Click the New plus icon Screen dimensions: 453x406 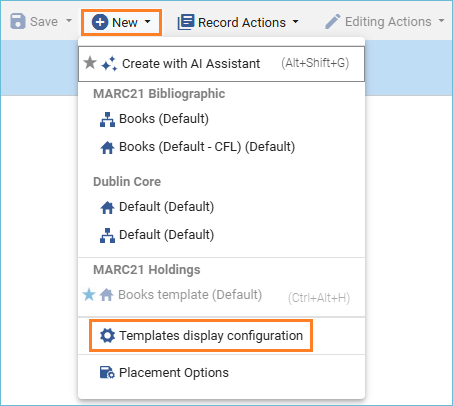coord(100,22)
